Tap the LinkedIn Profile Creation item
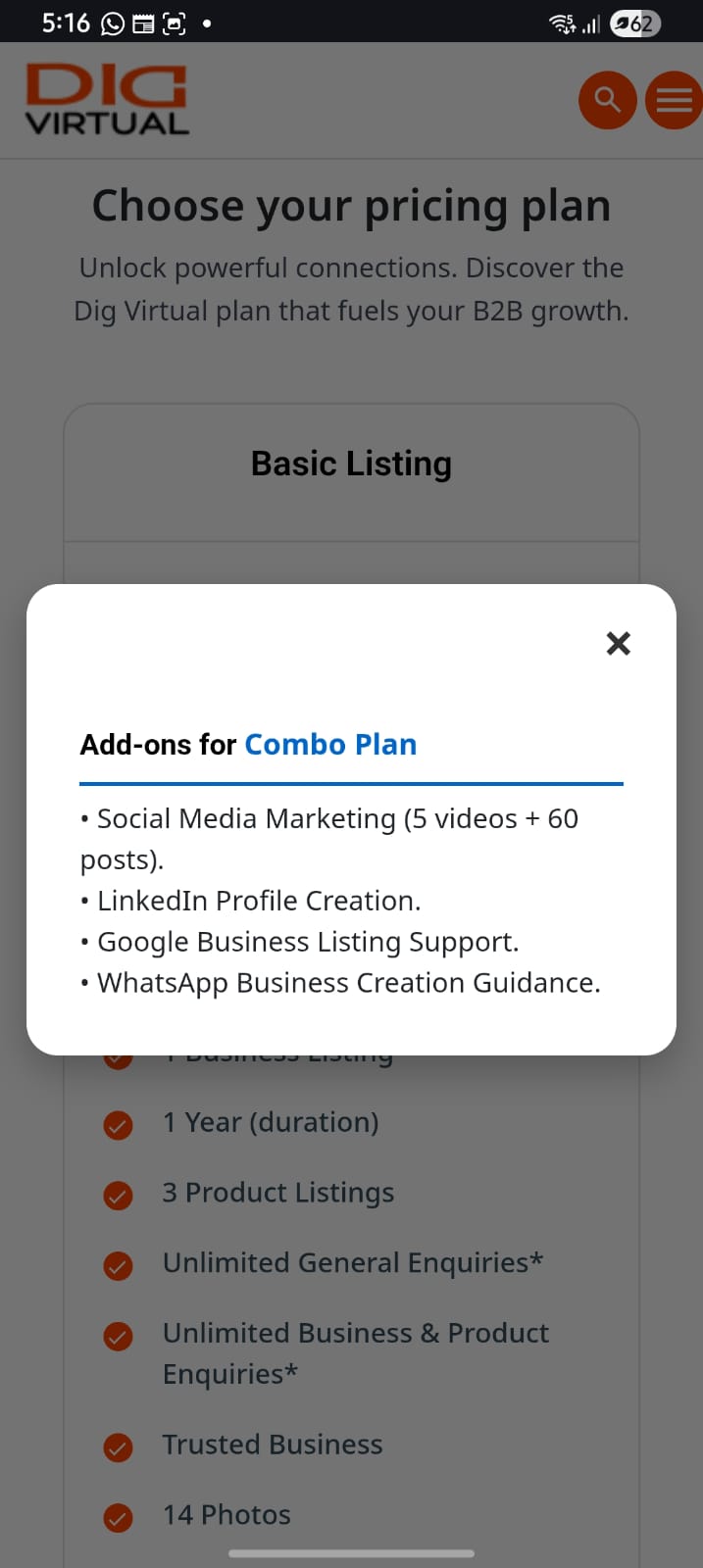Image resolution: width=703 pixels, height=1568 pixels. pyautogui.click(x=259, y=901)
